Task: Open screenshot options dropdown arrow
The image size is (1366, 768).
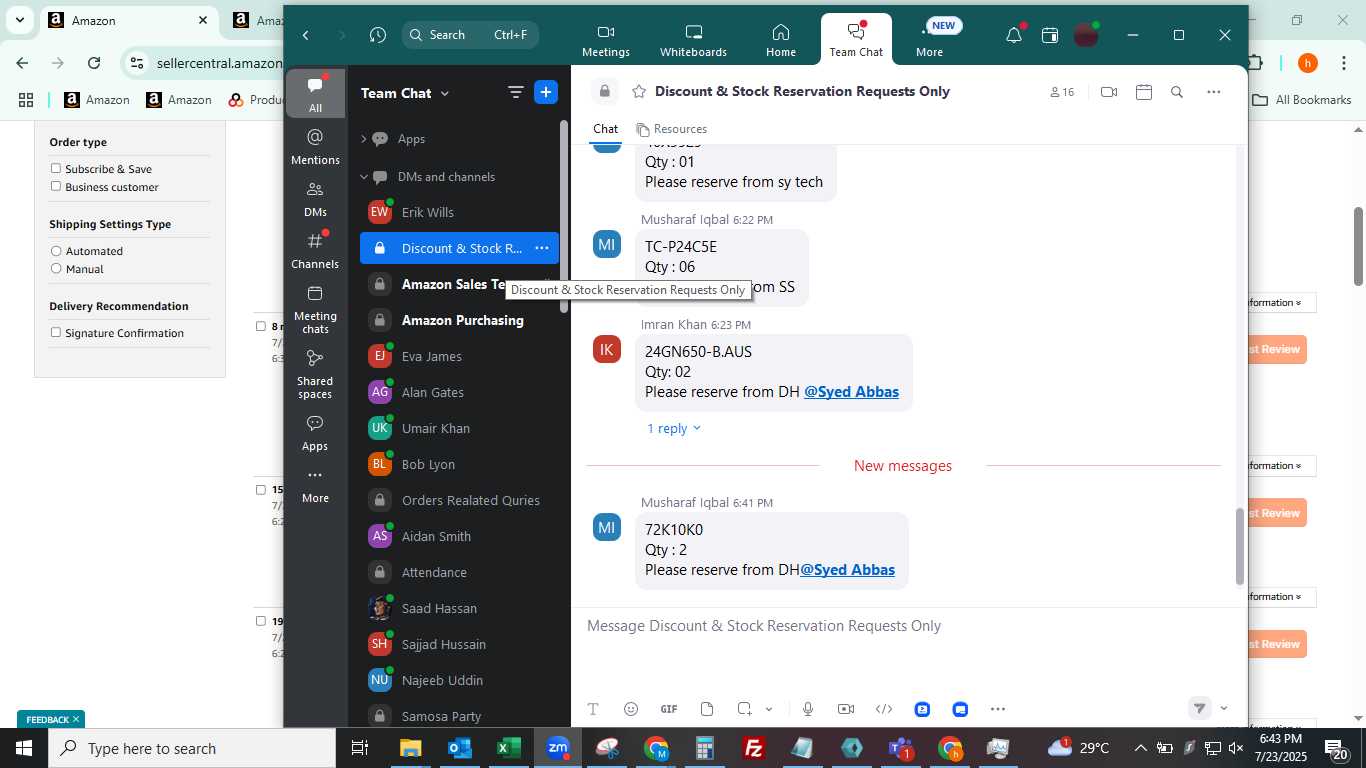Action: (769, 709)
